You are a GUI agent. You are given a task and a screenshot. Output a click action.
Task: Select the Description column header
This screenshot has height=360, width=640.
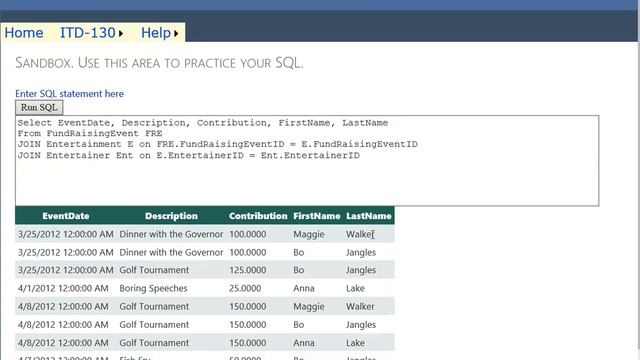point(171,216)
